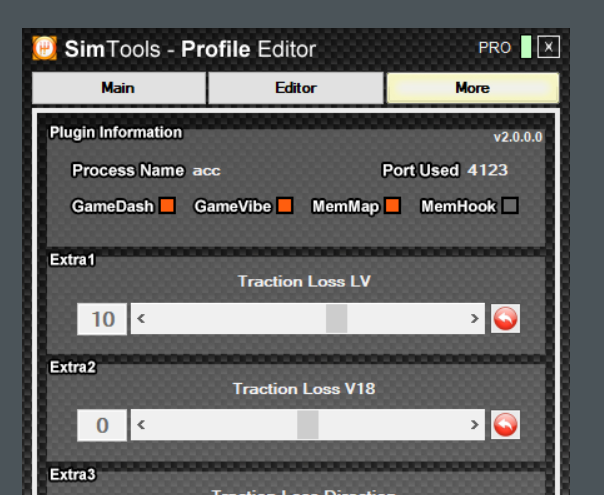Click the Extra3 group label
The width and height of the screenshot is (604, 495).
(73, 475)
